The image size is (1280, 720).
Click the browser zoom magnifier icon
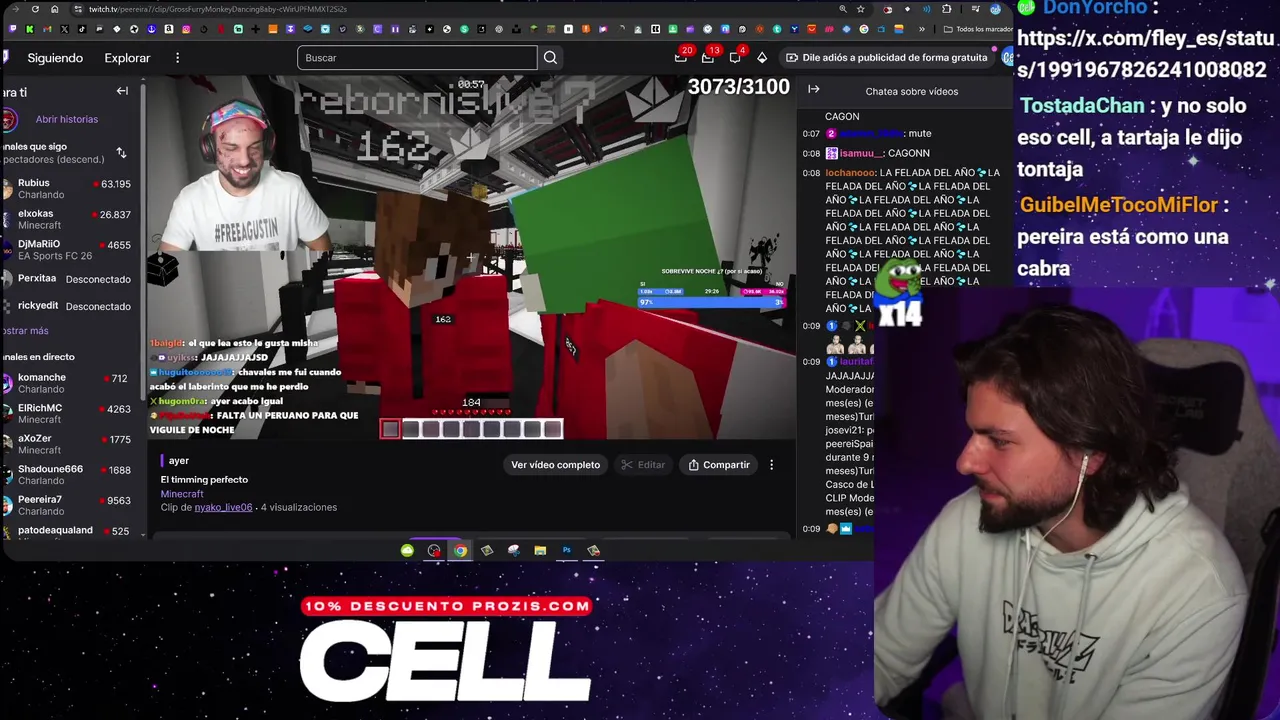(843, 10)
